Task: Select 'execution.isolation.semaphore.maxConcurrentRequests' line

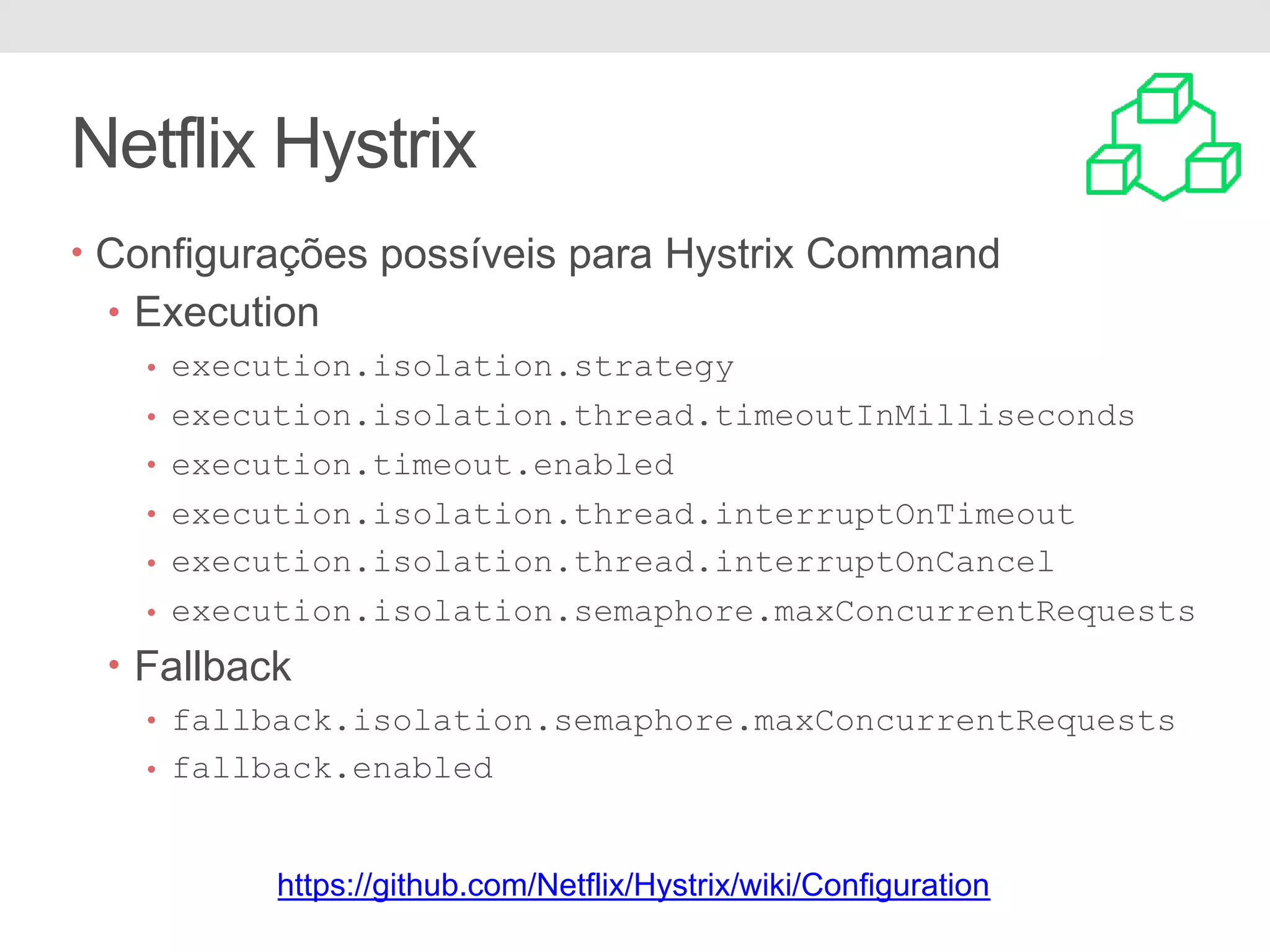Action: coord(683,612)
